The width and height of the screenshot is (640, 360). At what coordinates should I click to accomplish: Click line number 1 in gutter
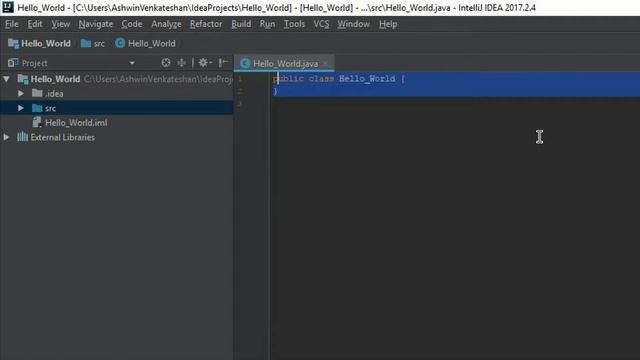[240, 79]
